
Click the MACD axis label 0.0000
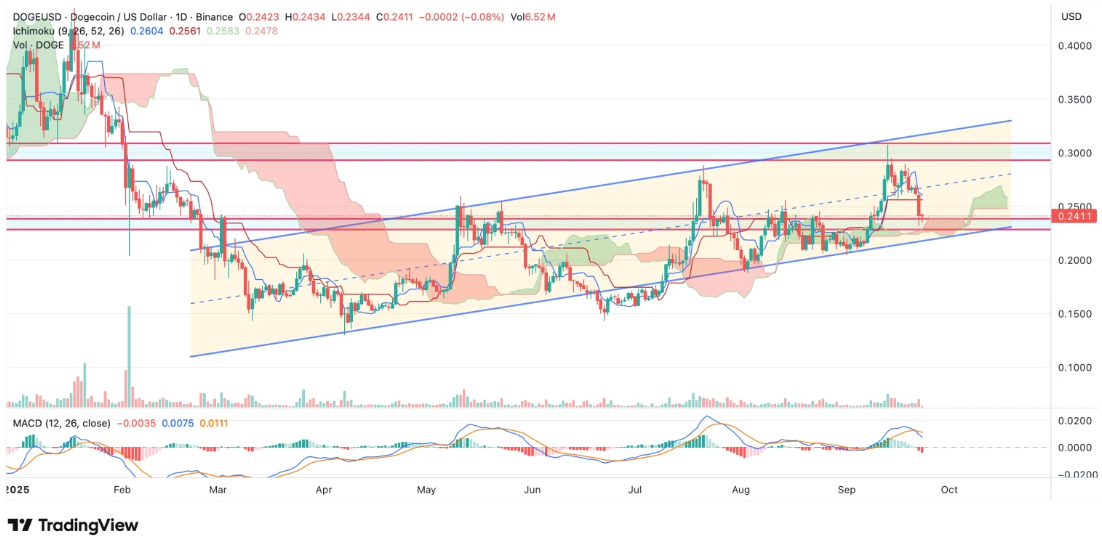pos(1075,447)
